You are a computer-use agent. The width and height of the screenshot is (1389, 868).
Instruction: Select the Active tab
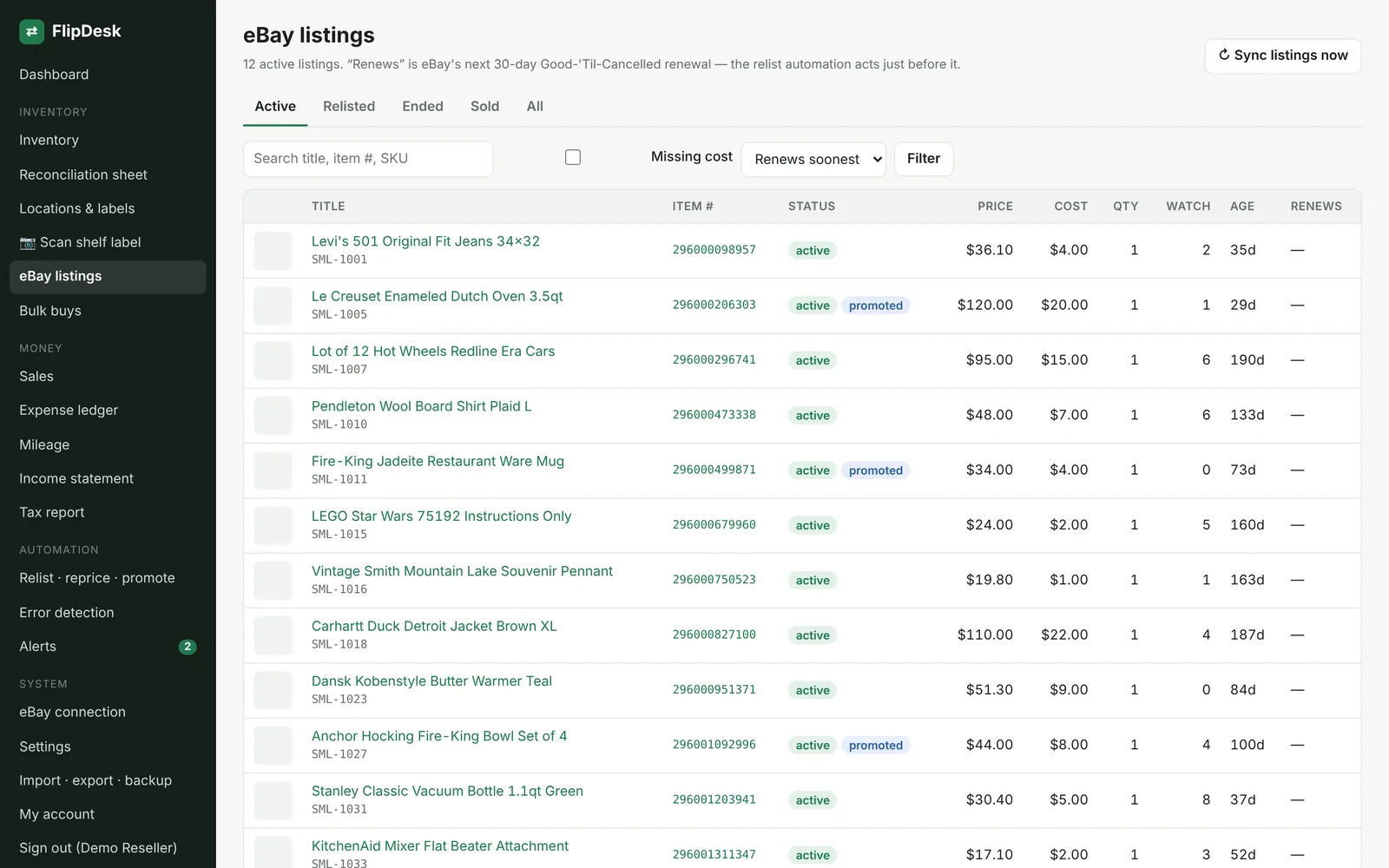275,106
